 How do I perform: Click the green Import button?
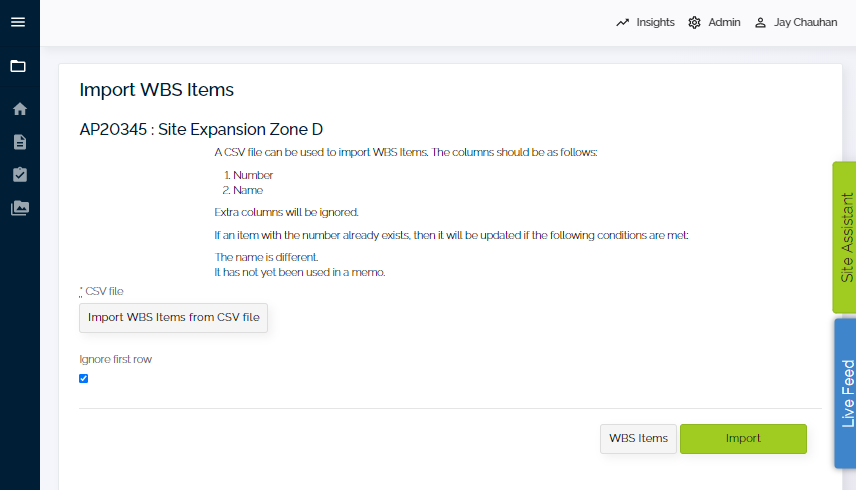pyautogui.click(x=743, y=439)
